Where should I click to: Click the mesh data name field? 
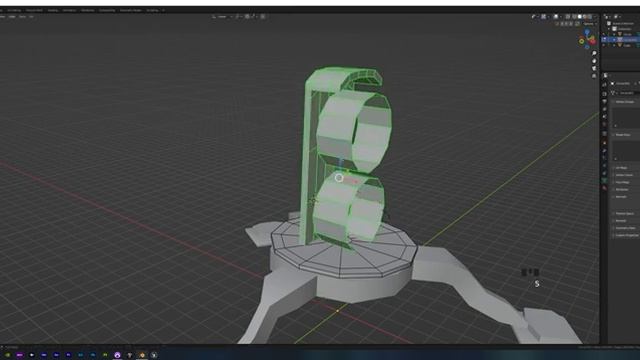pyautogui.click(x=626, y=93)
